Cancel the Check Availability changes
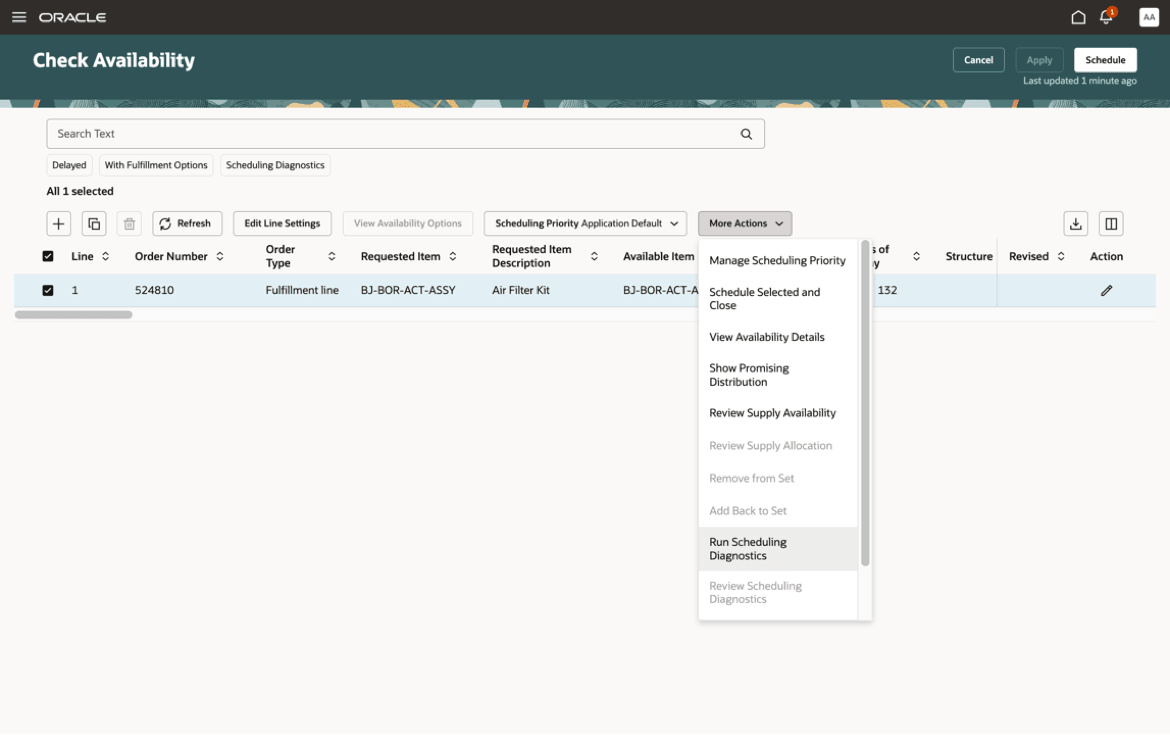The width and height of the screenshot is (1170, 735). [978, 59]
